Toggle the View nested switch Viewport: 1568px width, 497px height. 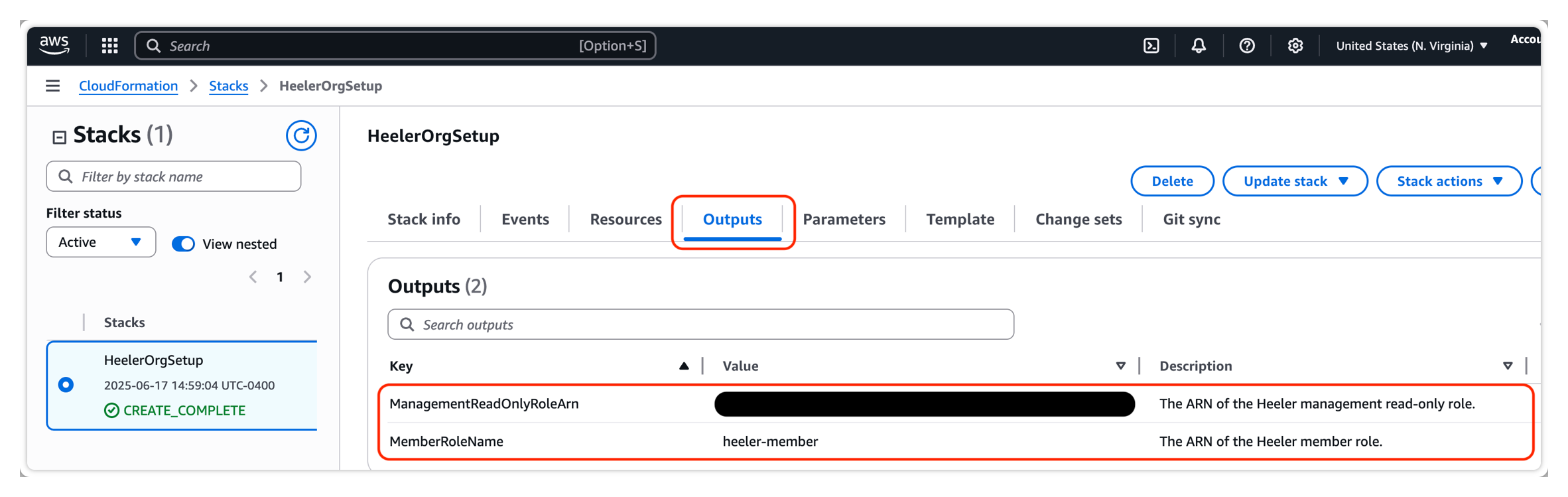click(183, 244)
